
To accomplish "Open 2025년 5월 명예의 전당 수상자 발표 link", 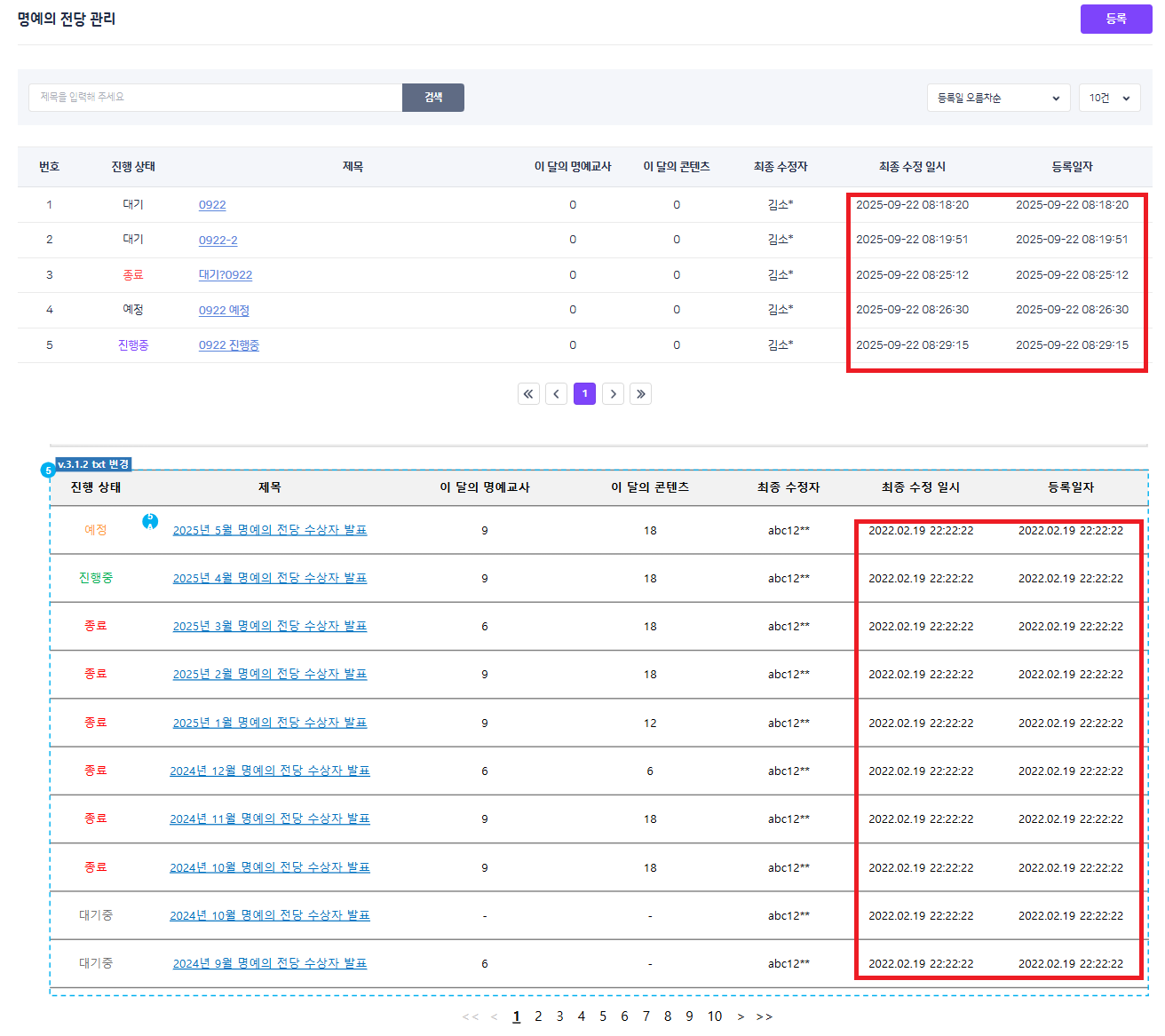I will click(x=269, y=530).
